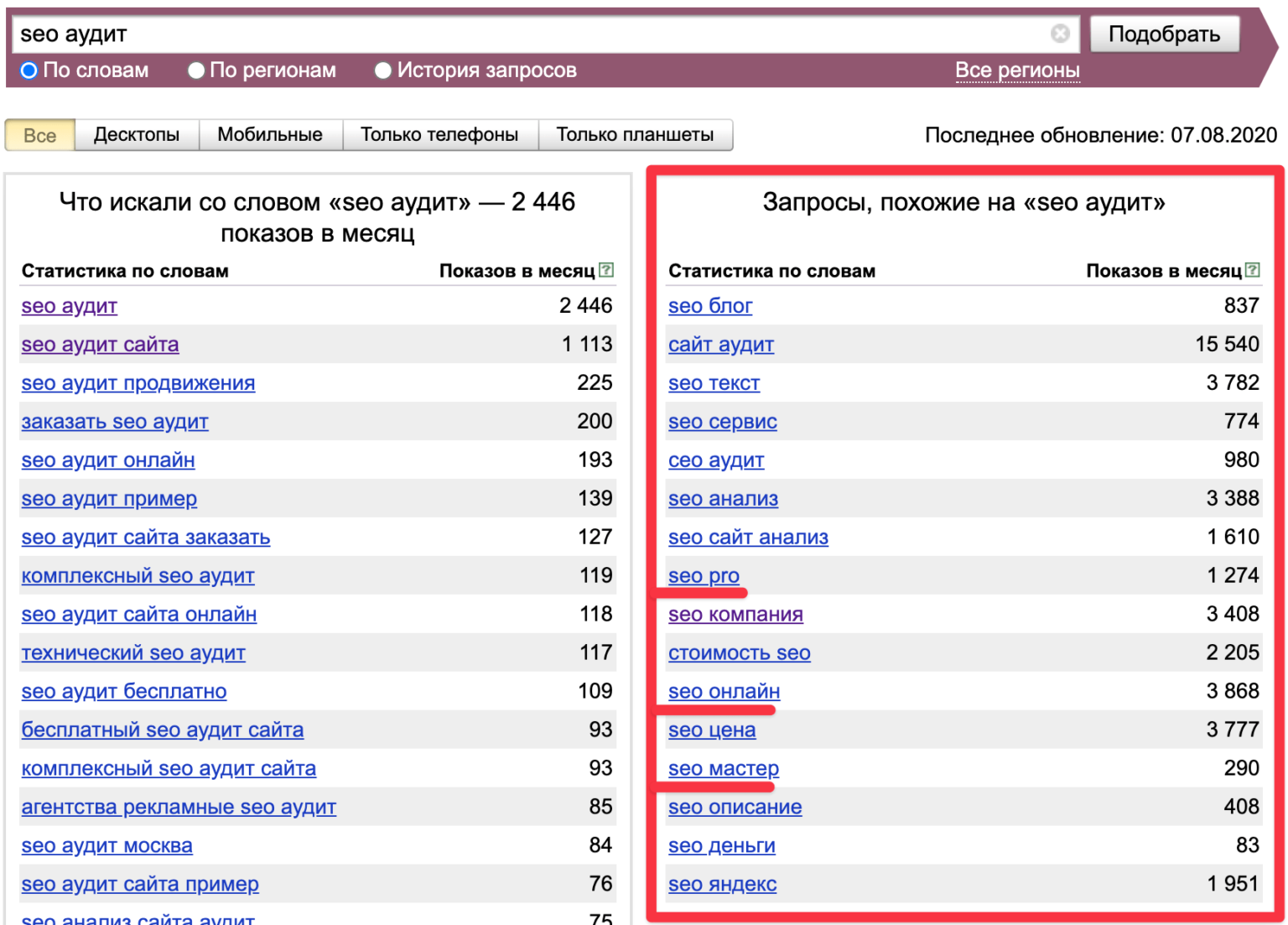
Task: Open the 'seo аудит сайта заказать' link
Action: coord(146,538)
